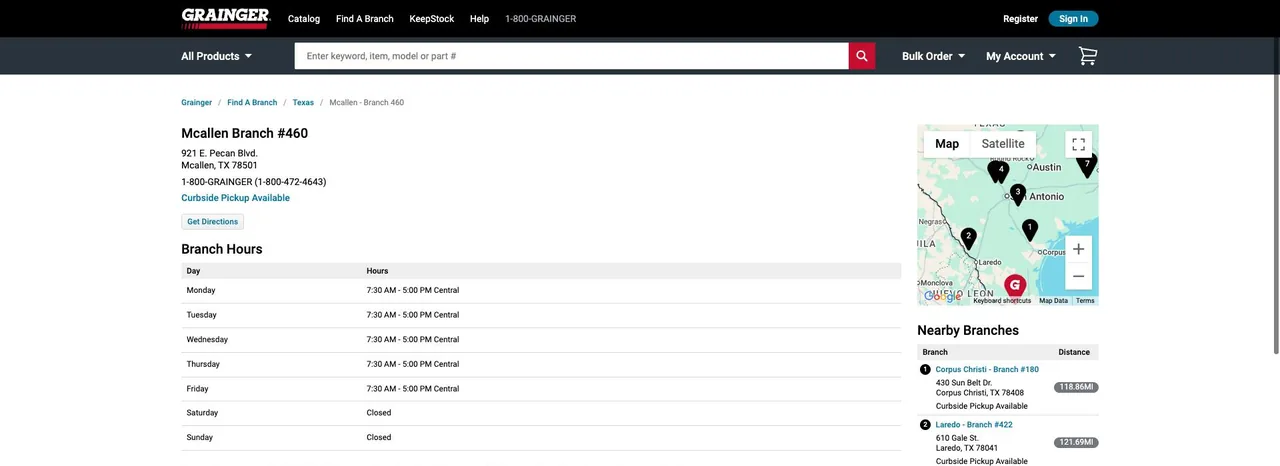Expand the All Products dropdown
Viewport: 1280px width, 466px height.
pos(216,56)
